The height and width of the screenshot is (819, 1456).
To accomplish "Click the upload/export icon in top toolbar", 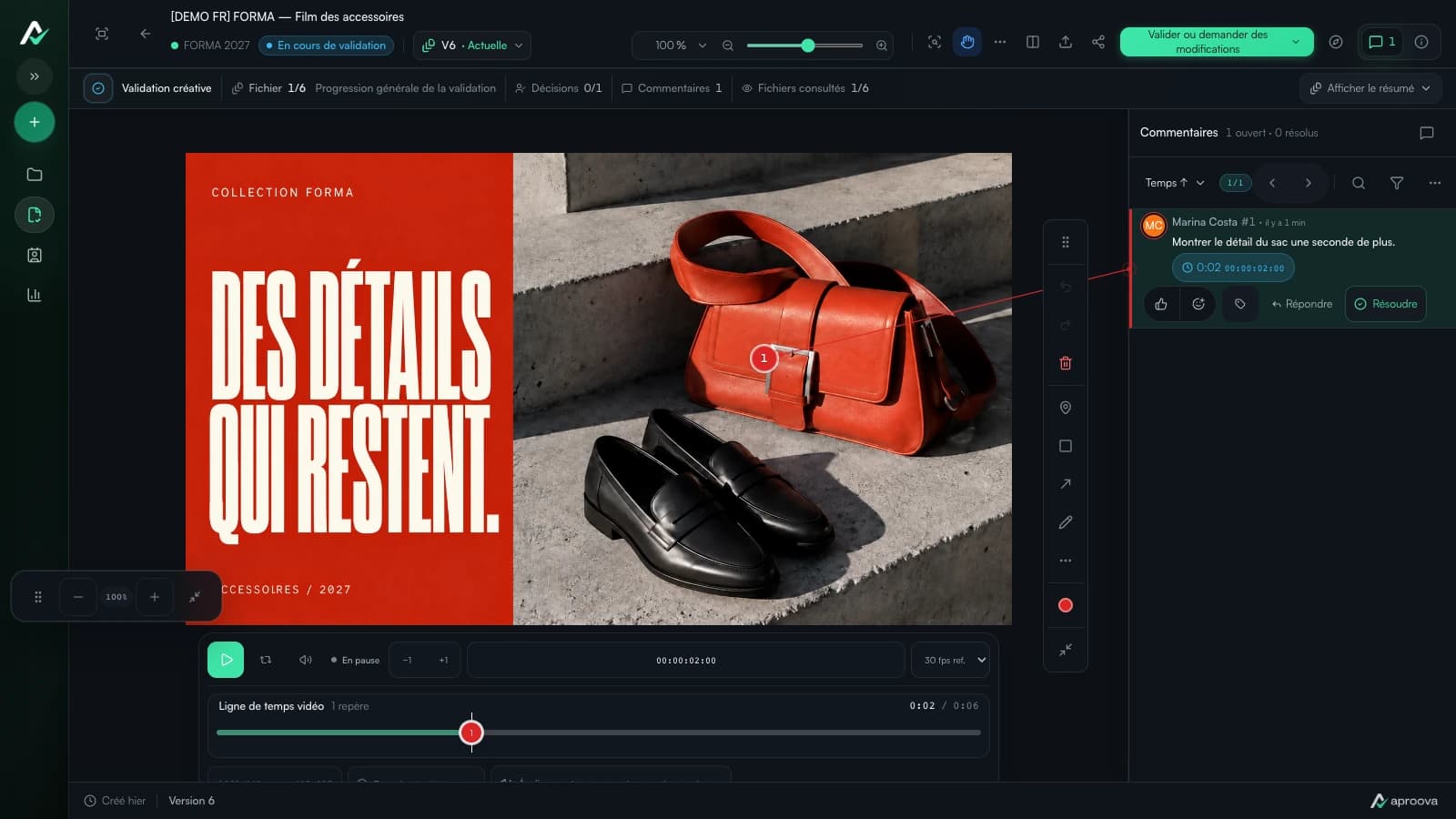I will (1066, 42).
